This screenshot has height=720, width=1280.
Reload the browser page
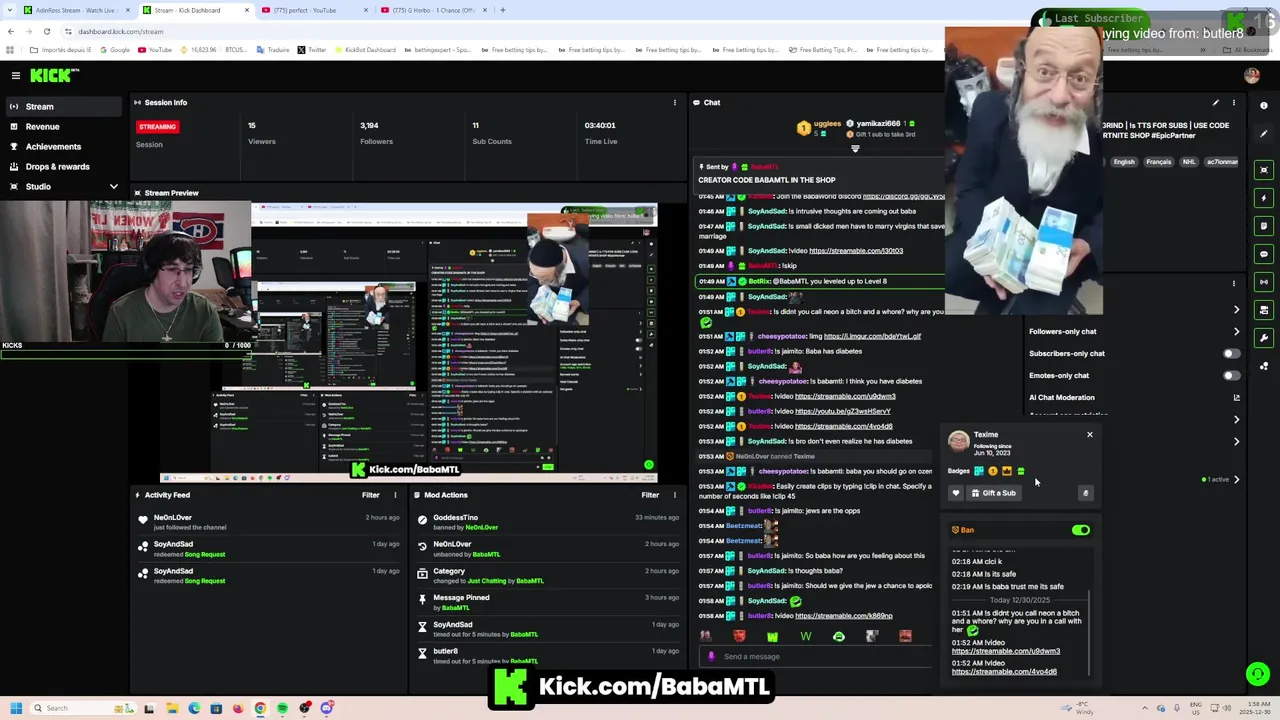point(46,31)
